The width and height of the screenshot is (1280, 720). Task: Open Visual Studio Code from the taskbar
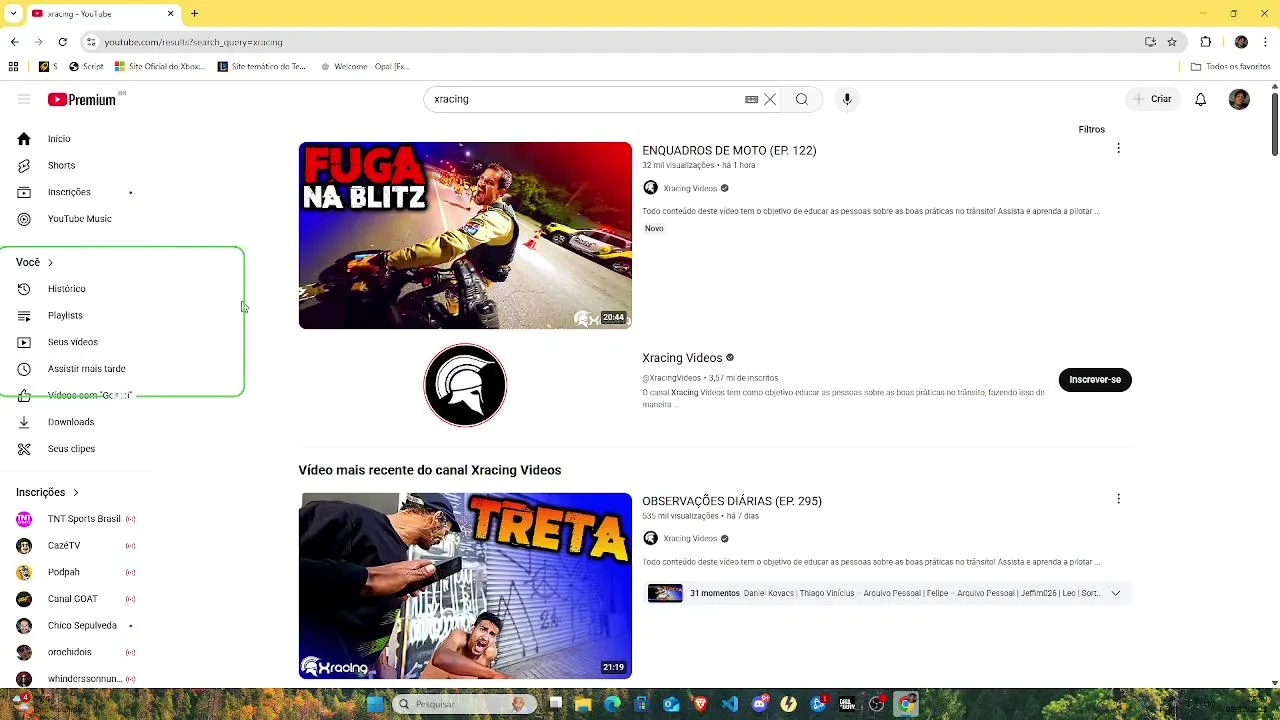pos(730,704)
